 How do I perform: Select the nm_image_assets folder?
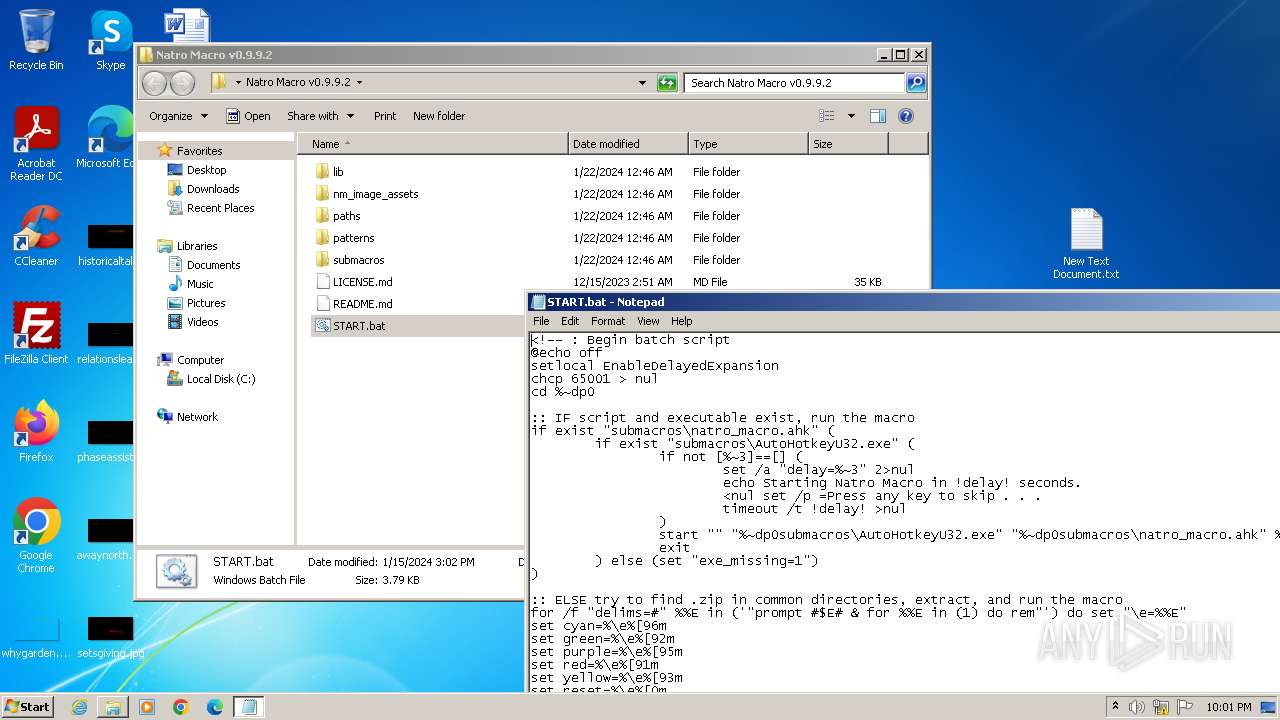375,194
